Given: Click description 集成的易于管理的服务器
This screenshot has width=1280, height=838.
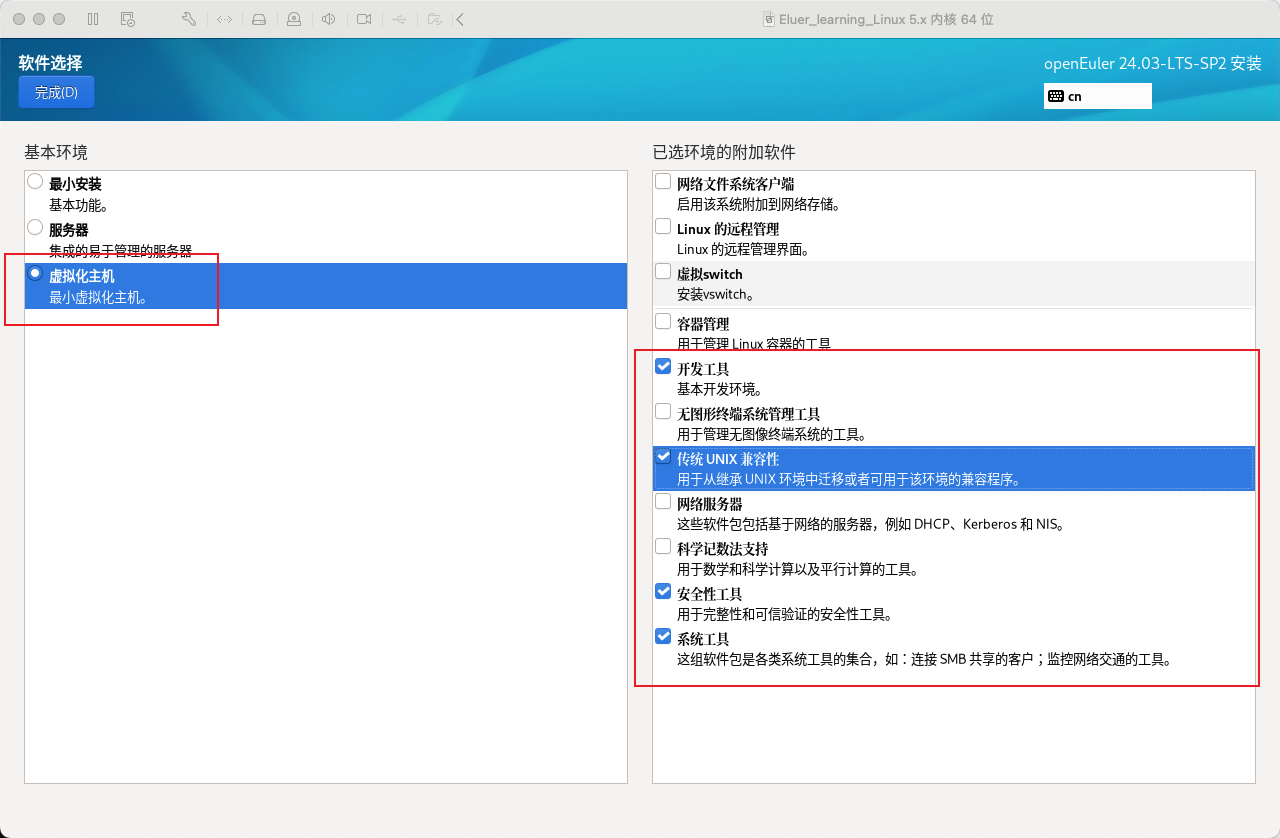Looking at the screenshot, I should coord(120,251).
